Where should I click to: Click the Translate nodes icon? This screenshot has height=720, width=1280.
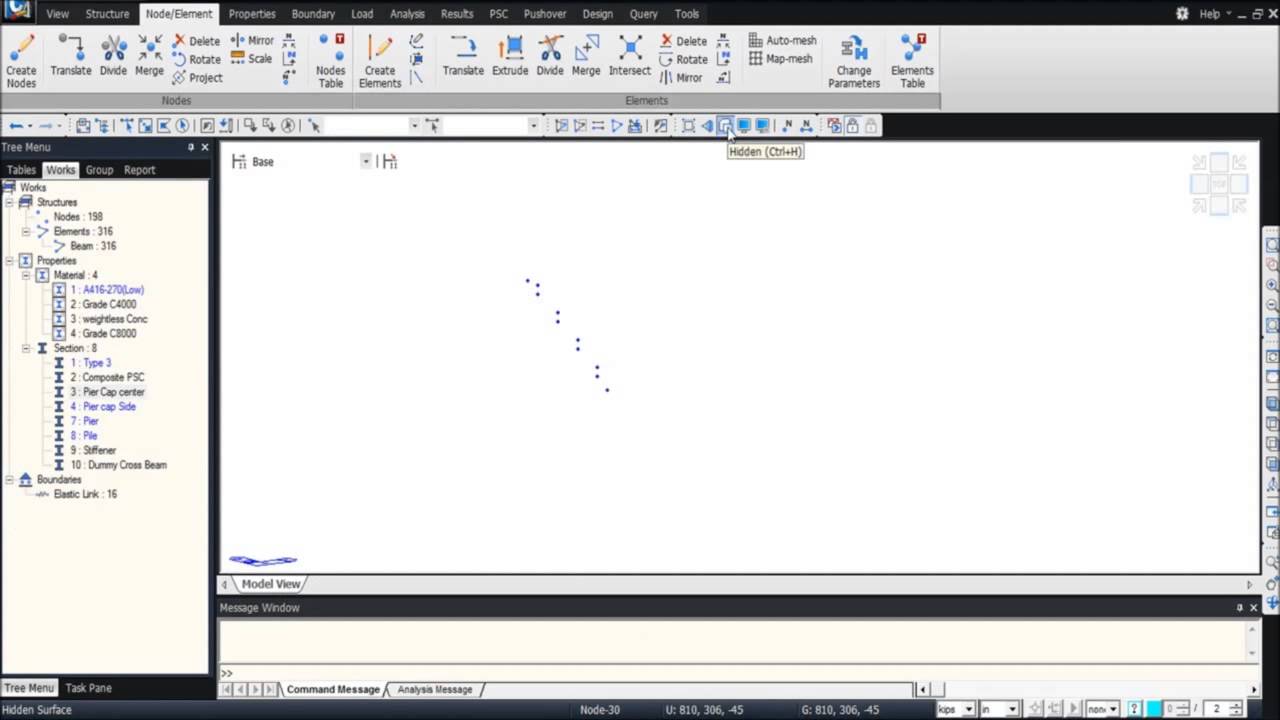pyautogui.click(x=70, y=56)
